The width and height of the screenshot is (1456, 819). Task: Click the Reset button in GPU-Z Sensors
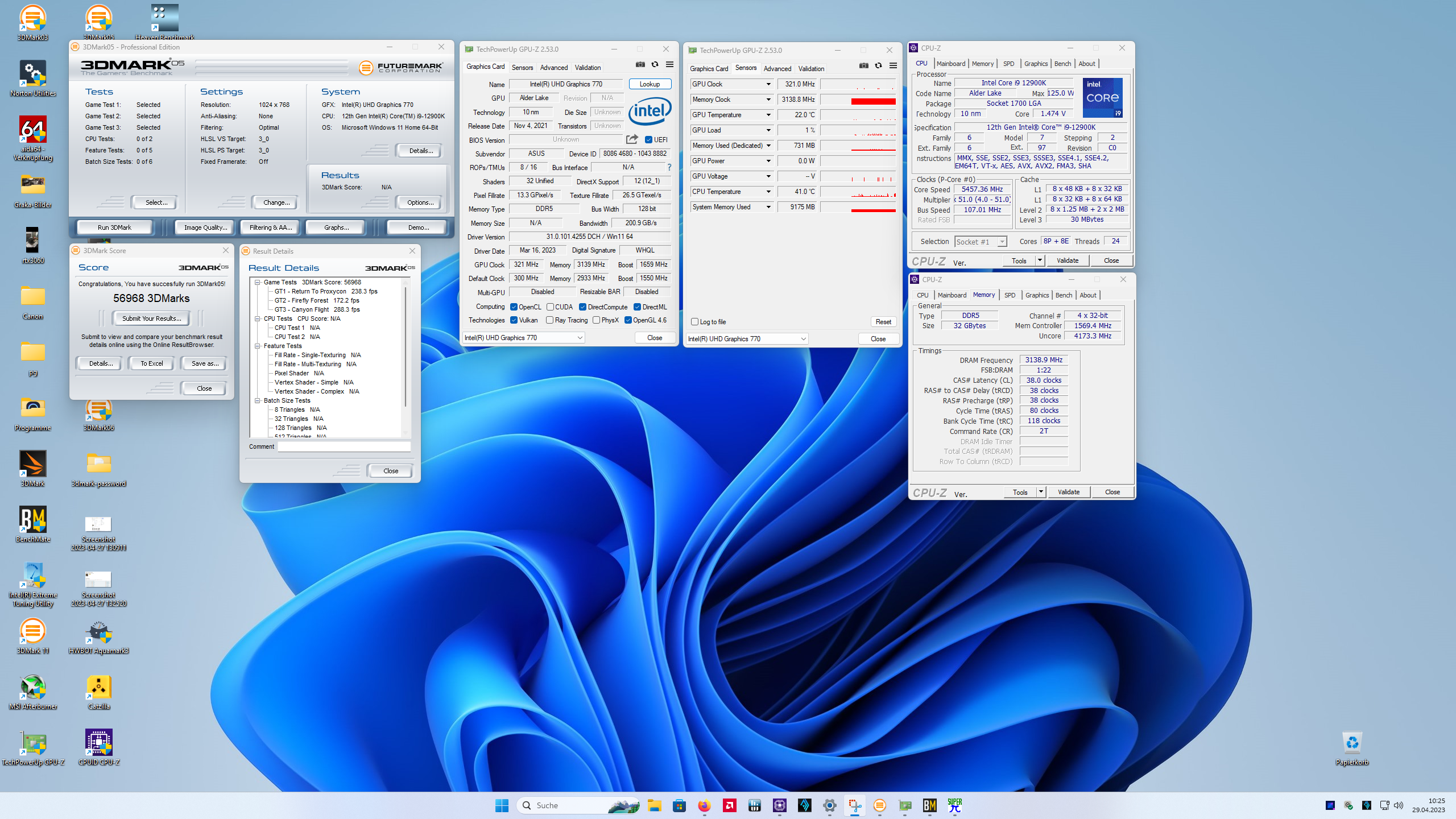point(883,322)
